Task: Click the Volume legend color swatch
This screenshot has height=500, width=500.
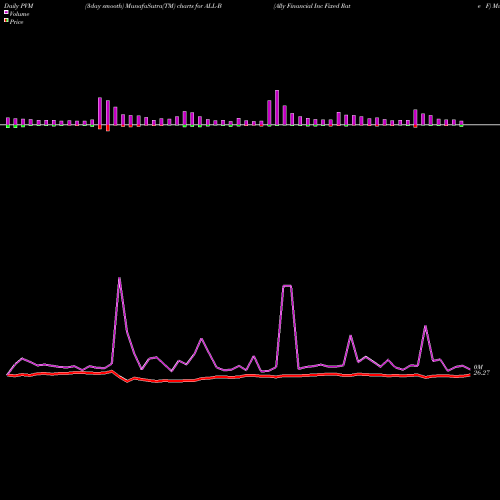Action: (6, 12)
